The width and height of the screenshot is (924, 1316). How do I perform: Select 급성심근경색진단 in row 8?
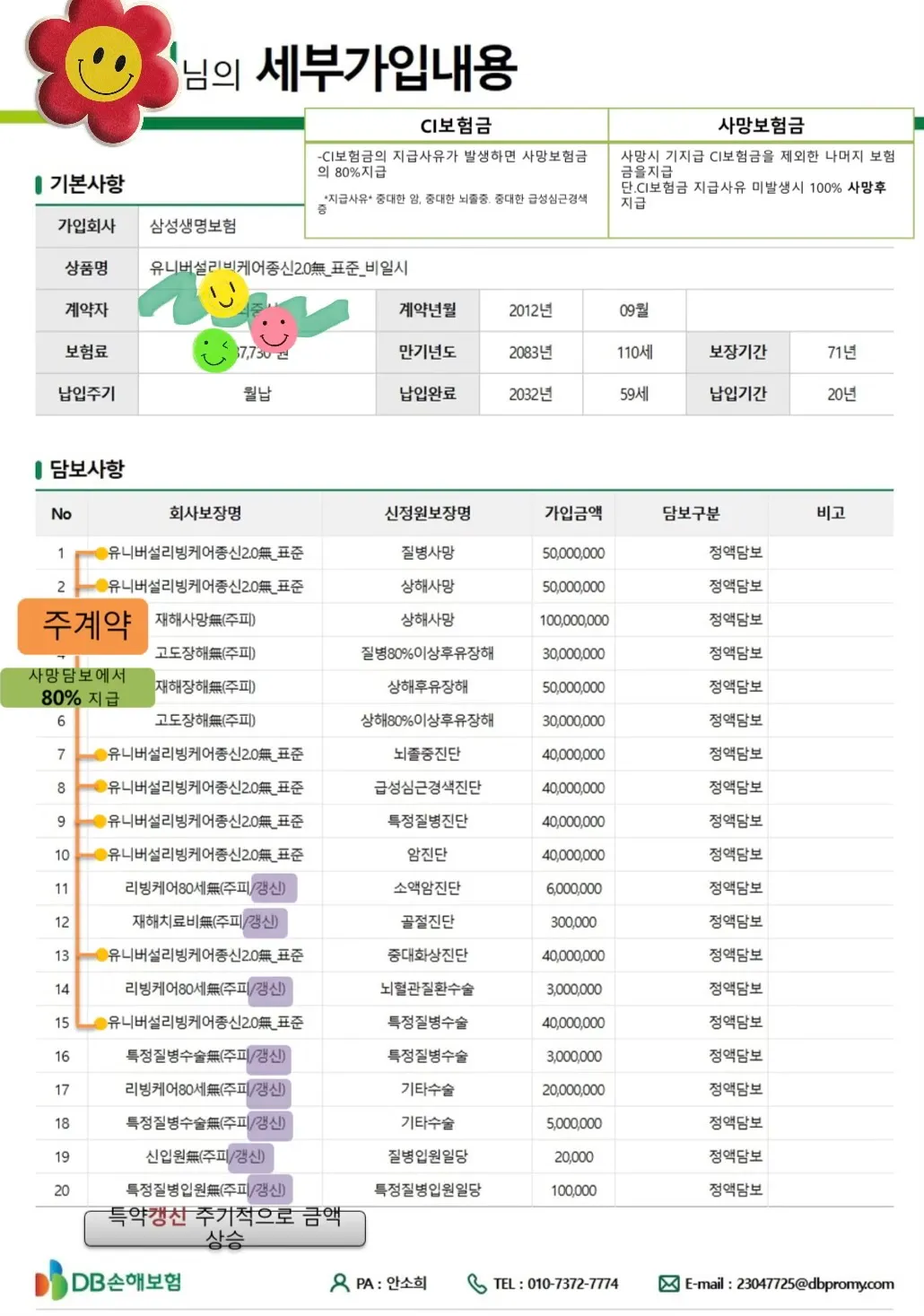(428, 788)
